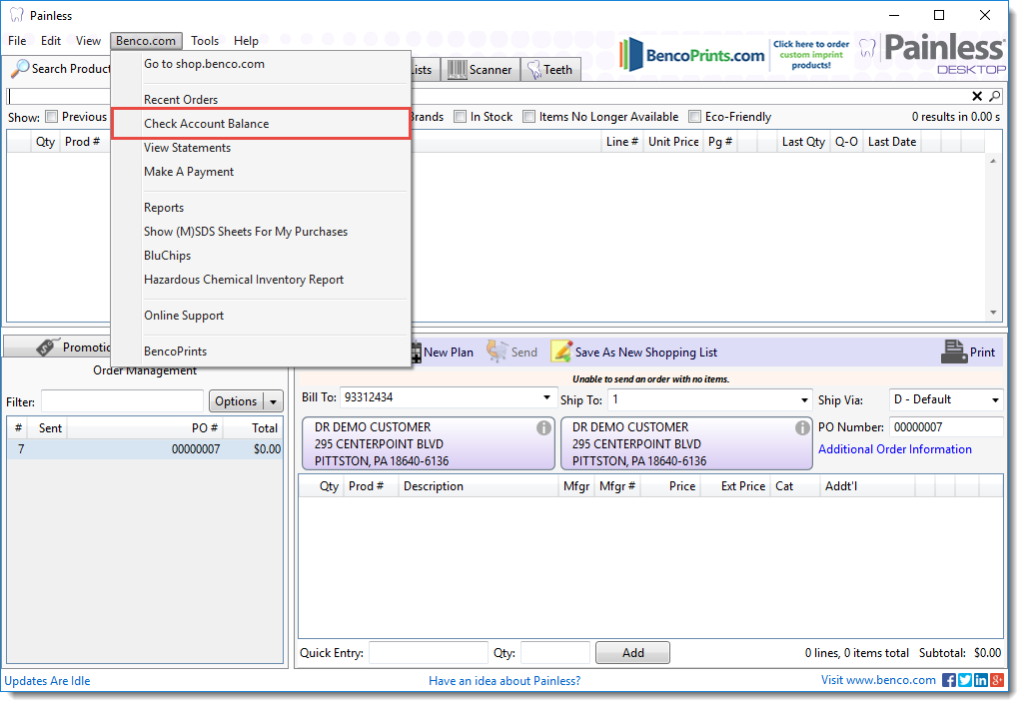Choose BencoPrints menu item
Screen dimensions: 1024x707
tap(261, 351)
